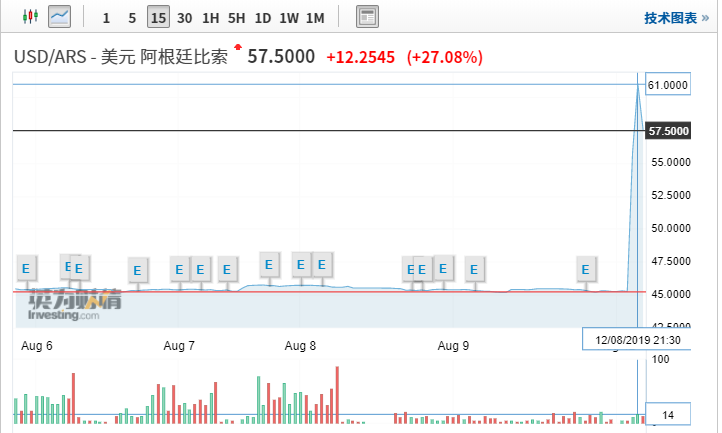Choose the 1W timeframe
722x433 pixels.
tap(288, 18)
